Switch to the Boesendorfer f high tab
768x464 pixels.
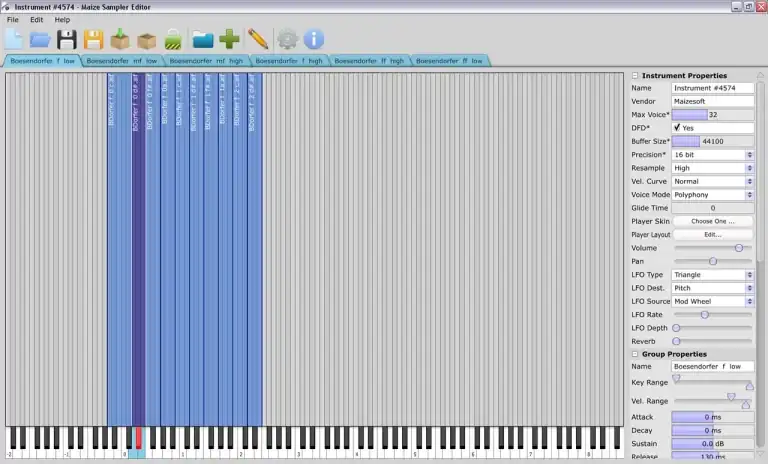pos(289,61)
